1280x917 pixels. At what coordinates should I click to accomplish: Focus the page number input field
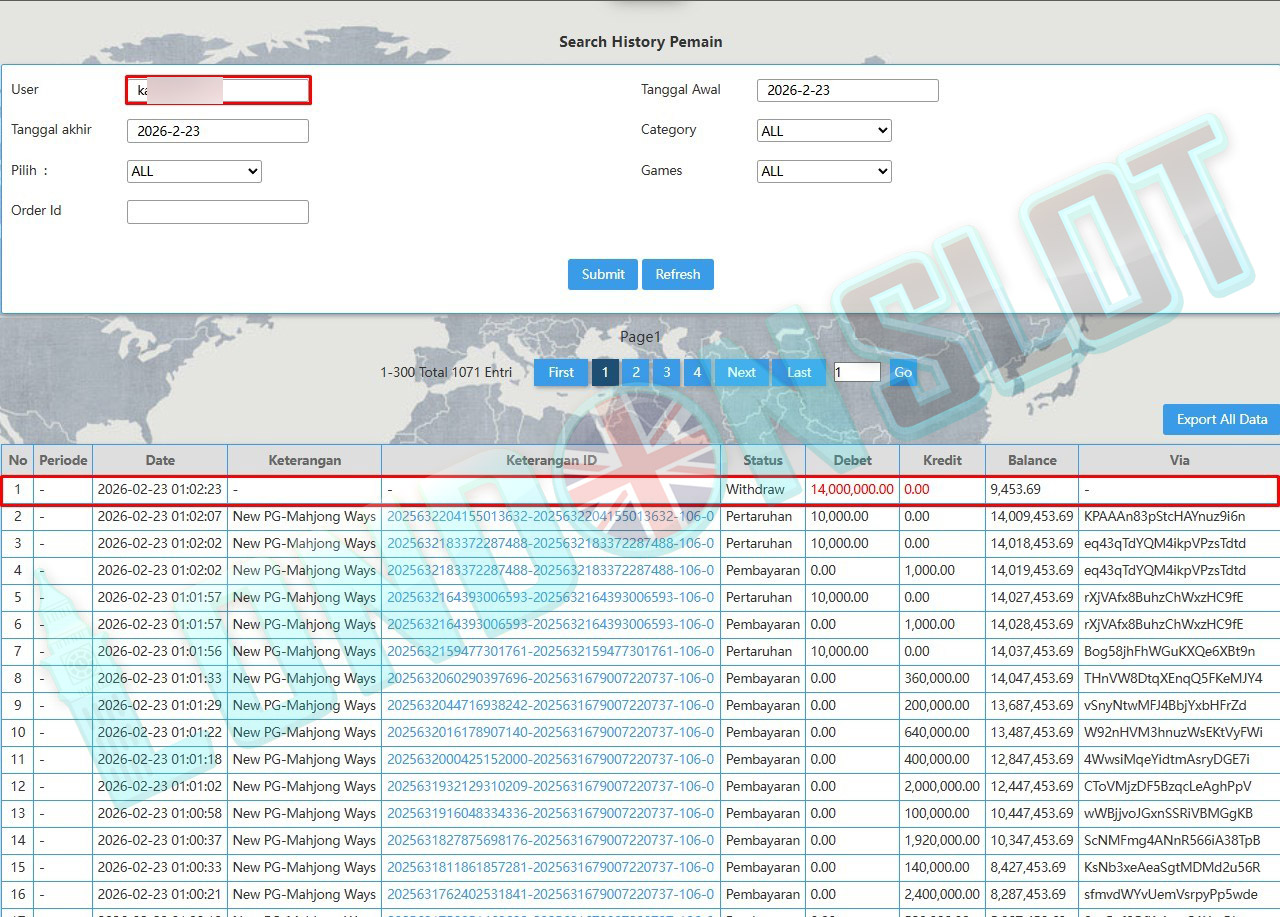pyautogui.click(x=856, y=372)
